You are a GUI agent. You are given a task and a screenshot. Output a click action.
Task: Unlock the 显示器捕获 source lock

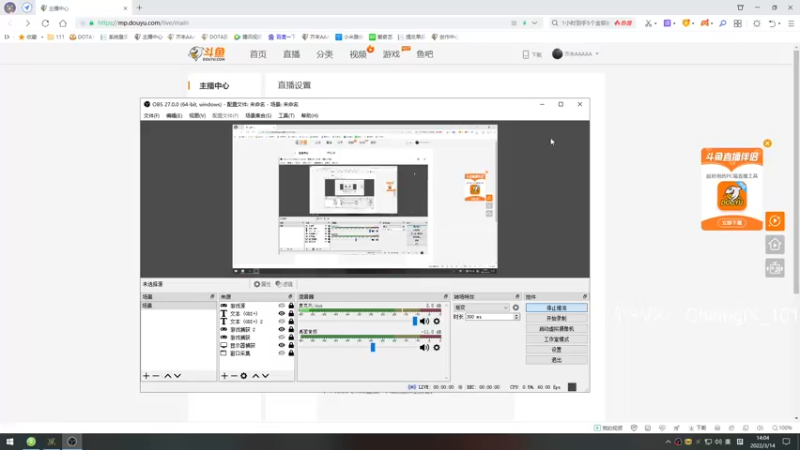tap(291, 345)
